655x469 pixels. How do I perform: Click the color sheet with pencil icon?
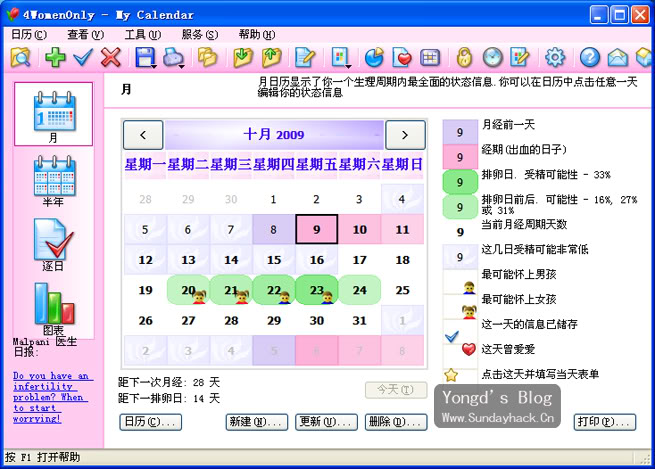[x=520, y=57]
